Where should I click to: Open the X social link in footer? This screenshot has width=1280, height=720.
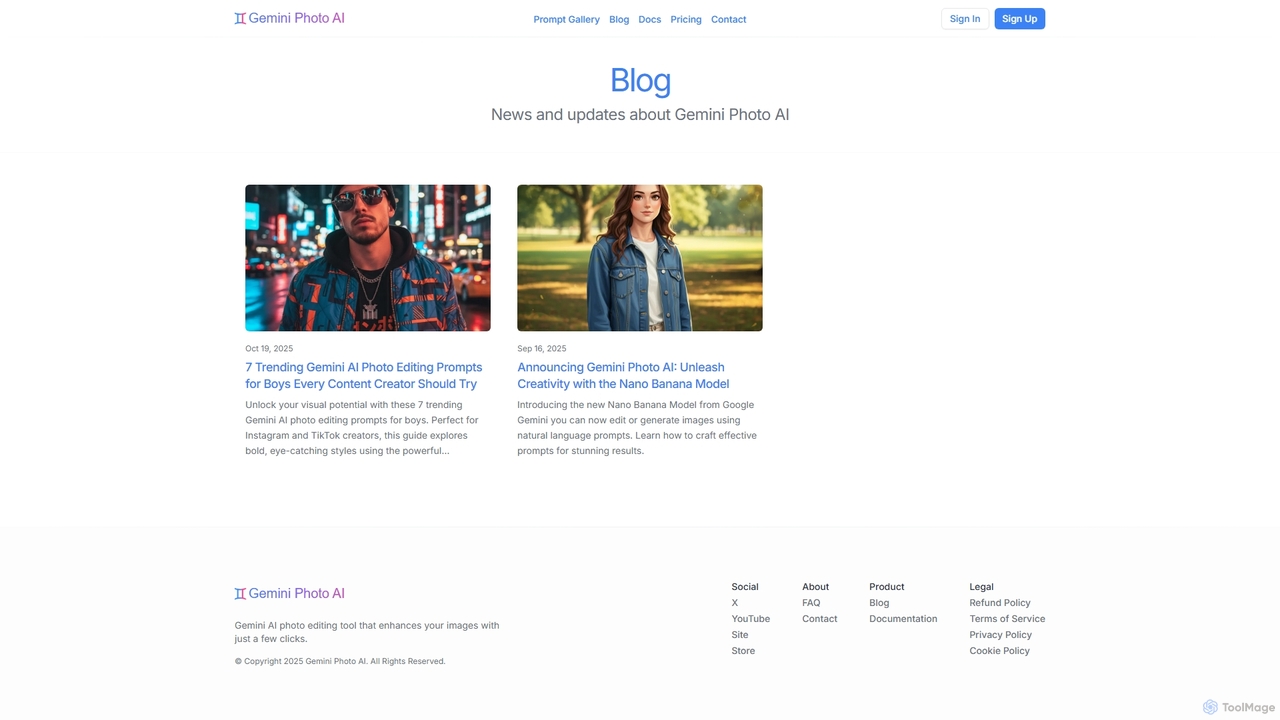click(735, 603)
